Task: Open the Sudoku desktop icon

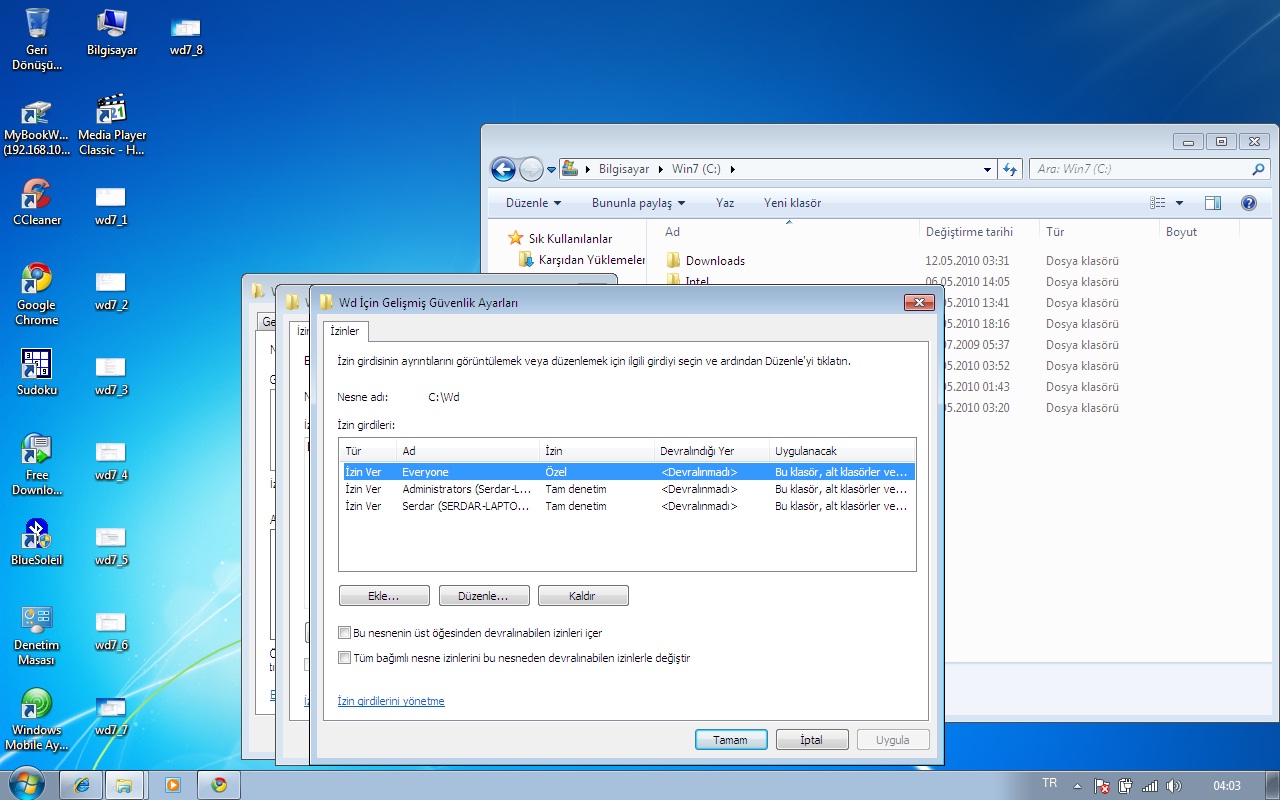Action: (x=37, y=372)
